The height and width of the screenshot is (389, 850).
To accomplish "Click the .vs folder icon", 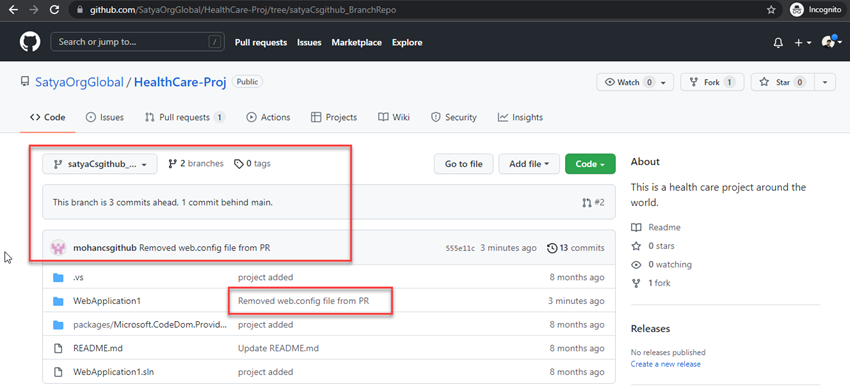I will pos(58,277).
